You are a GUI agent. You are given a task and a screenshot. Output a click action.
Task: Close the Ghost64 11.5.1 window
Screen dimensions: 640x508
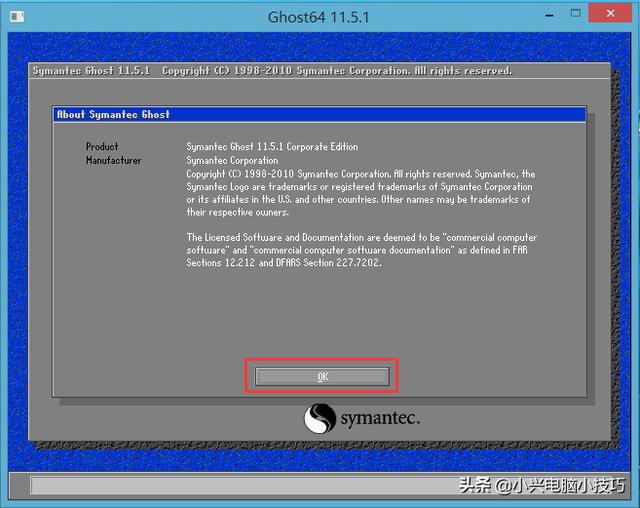tap(610, 13)
